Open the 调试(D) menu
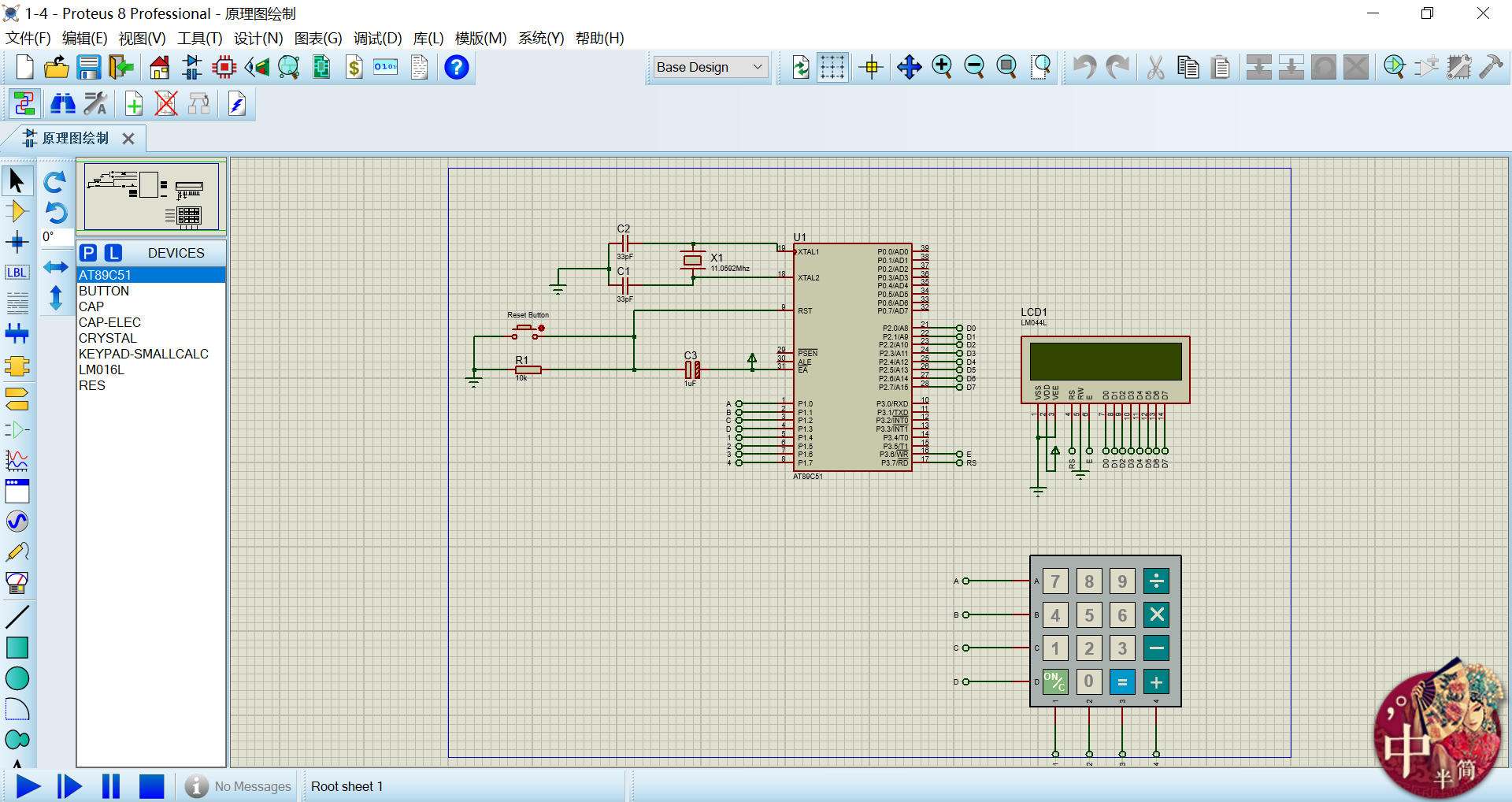This screenshot has height=802, width=1512. pos(377,38)
